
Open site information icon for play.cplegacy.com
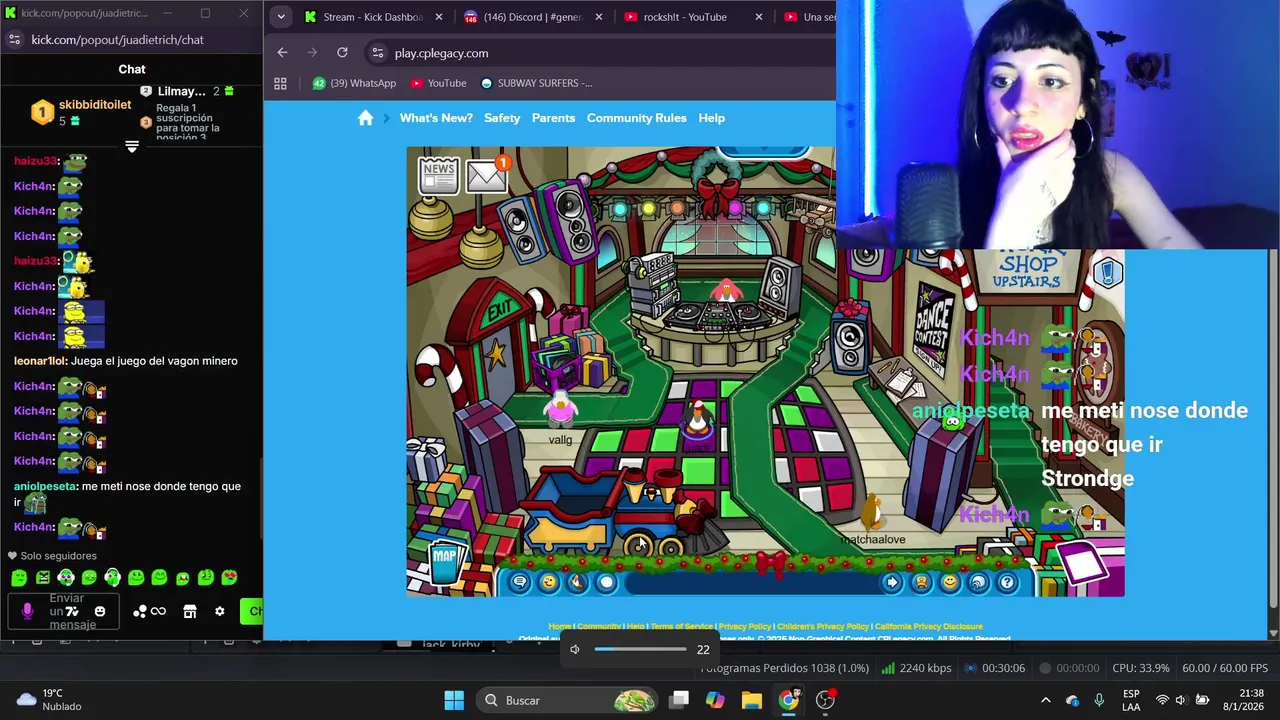[377, 53]
